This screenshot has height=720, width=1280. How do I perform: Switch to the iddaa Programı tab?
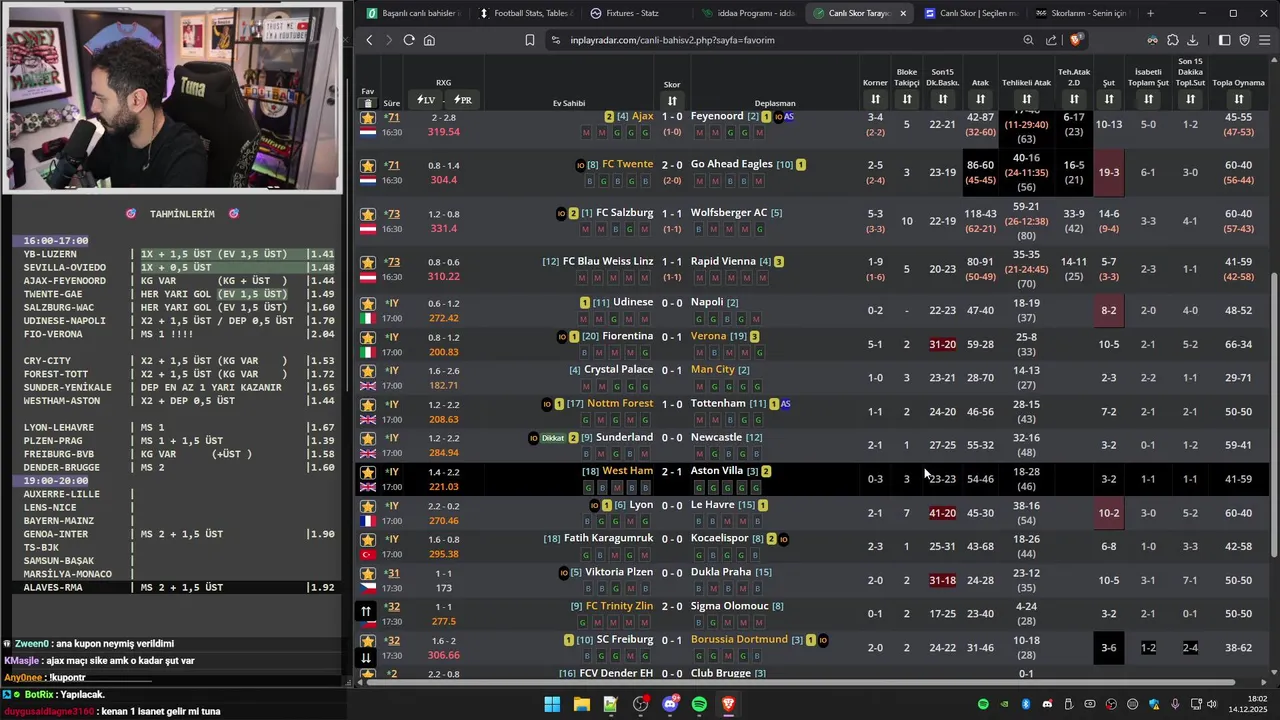click(x=748, y=13)
